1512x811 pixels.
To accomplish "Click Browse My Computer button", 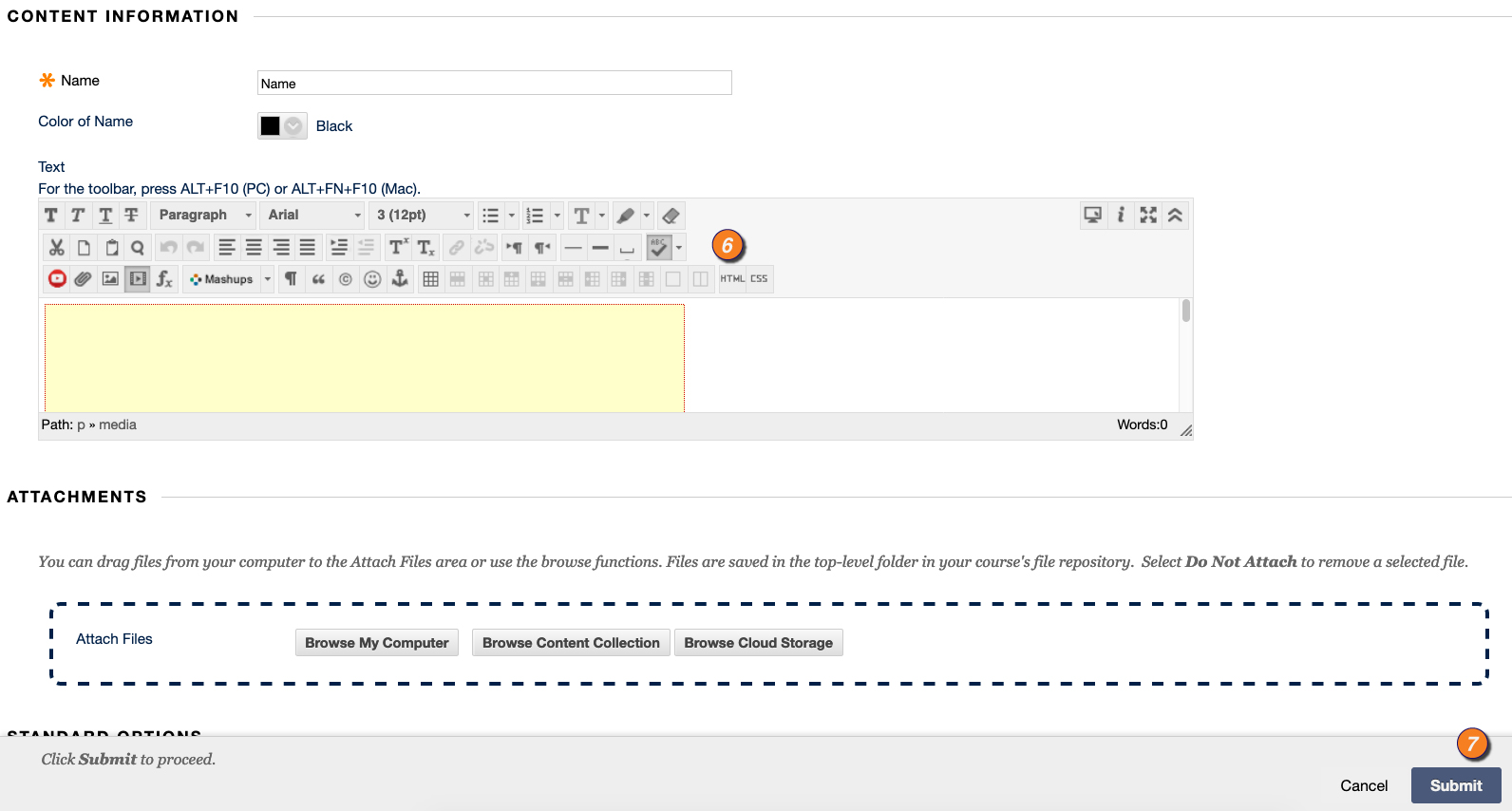I will [x=377, y=643].
